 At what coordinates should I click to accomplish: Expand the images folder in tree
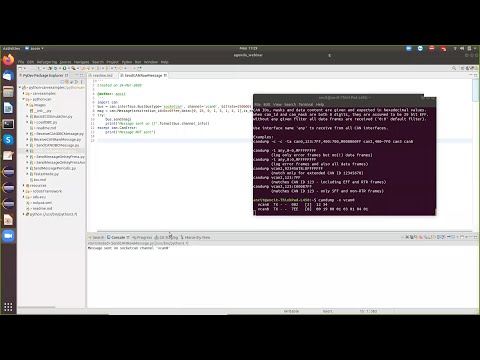(x=27, y=105)
